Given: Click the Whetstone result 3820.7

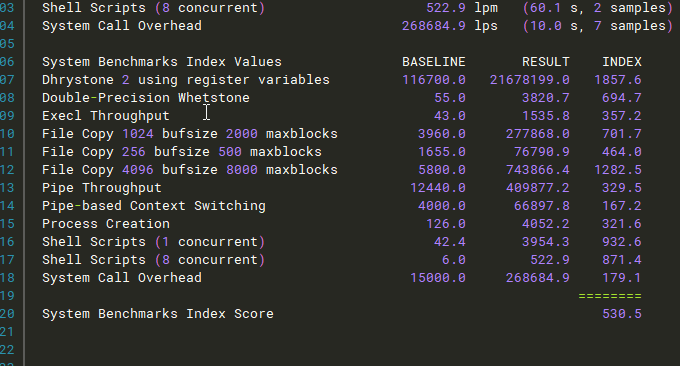Looking at the screenshot, I should (546, 98).
